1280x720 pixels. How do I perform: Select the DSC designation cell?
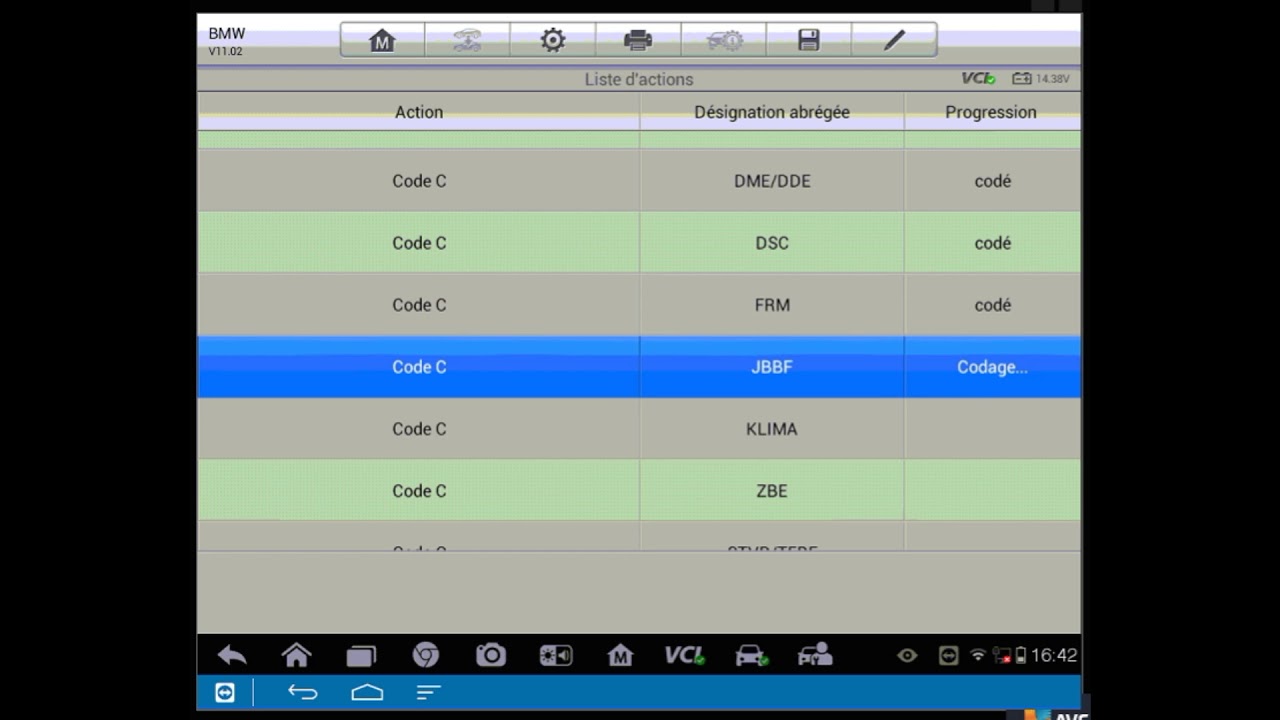tap(772, 243)
